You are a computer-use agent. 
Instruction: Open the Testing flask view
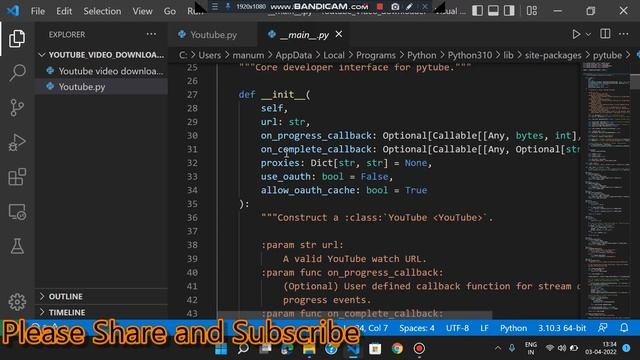(x=17, y=247)
